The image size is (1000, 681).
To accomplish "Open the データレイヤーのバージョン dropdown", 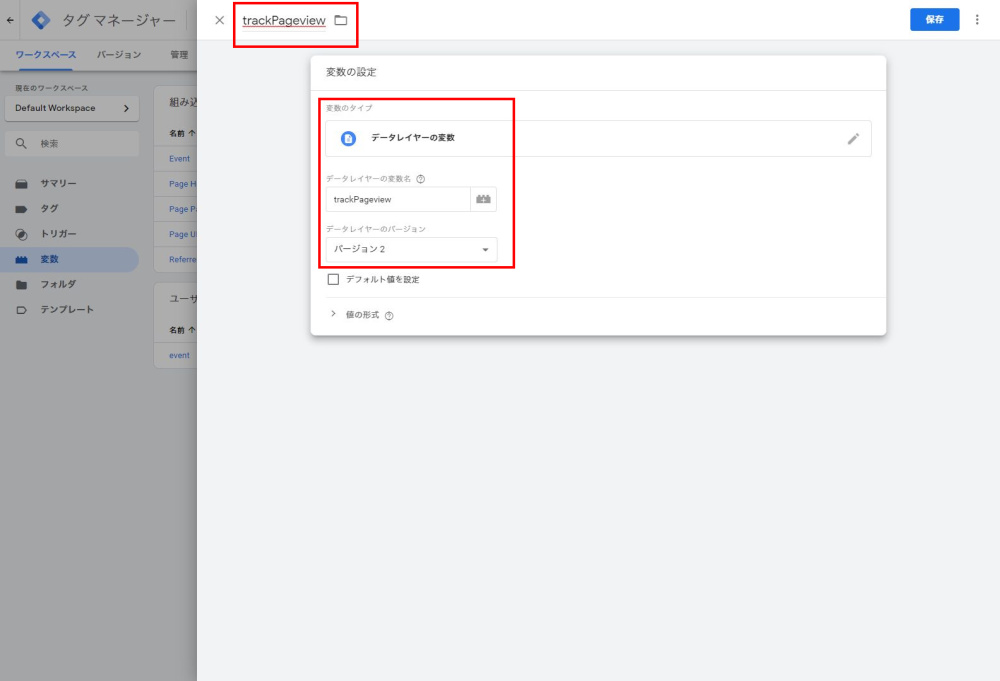I will click(411, 249).
